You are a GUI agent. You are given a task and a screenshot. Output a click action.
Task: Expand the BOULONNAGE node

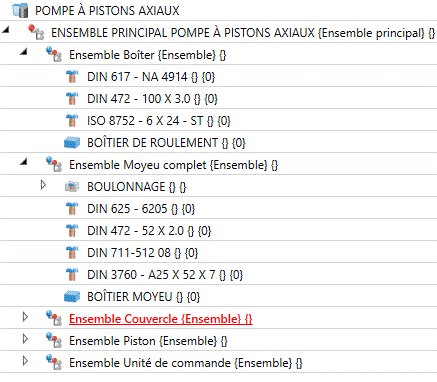pos(43,185)
